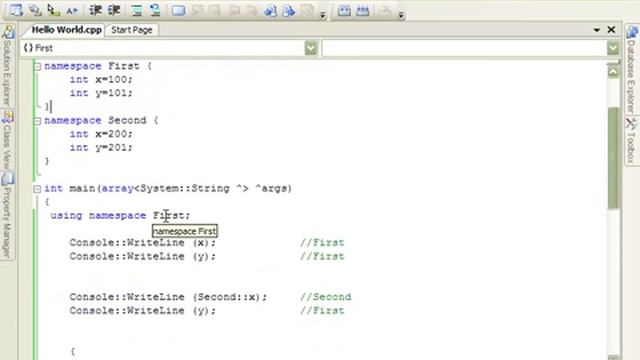This screenshot has width=640, height=360.
Task: Increase the line indent
Action: 114,10
